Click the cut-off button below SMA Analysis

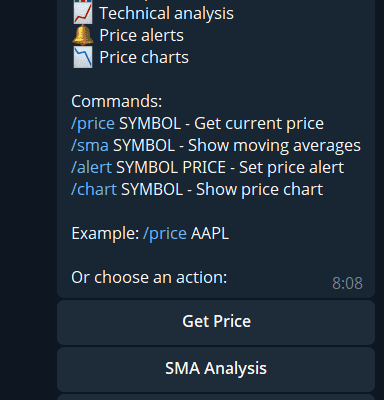coord(216,397)
